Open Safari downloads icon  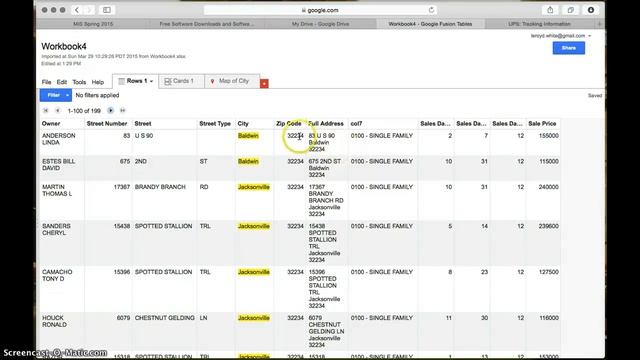(591, 10)
